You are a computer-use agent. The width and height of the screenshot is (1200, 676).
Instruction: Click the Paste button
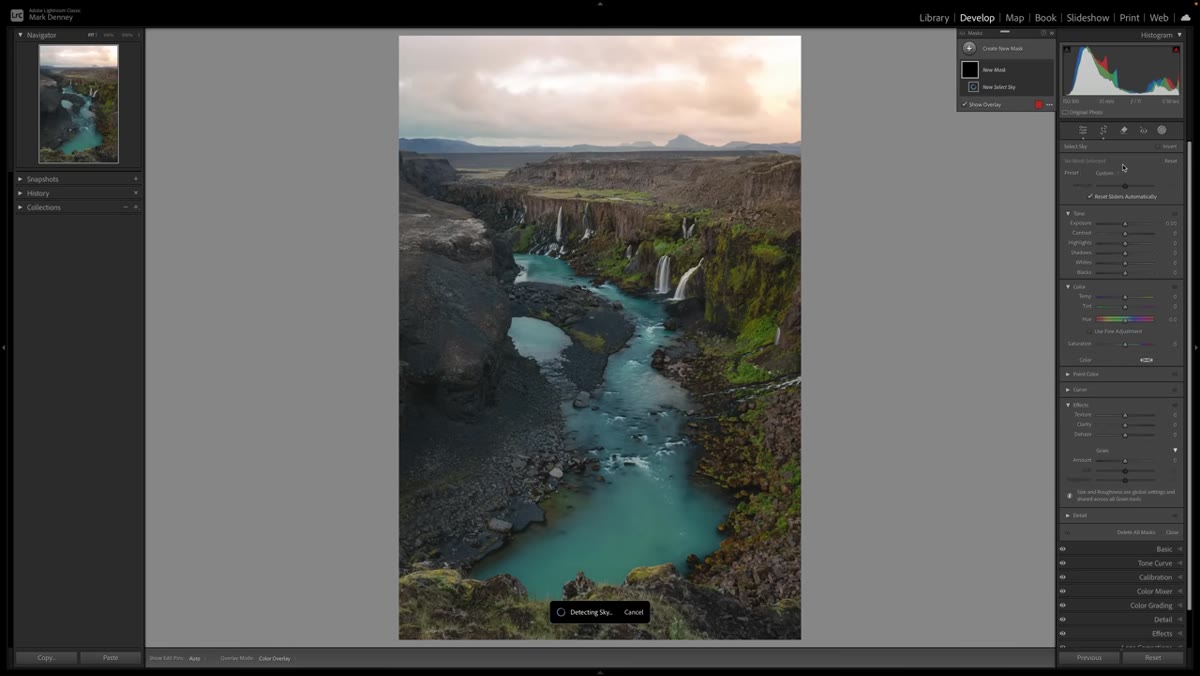(110, 657)
